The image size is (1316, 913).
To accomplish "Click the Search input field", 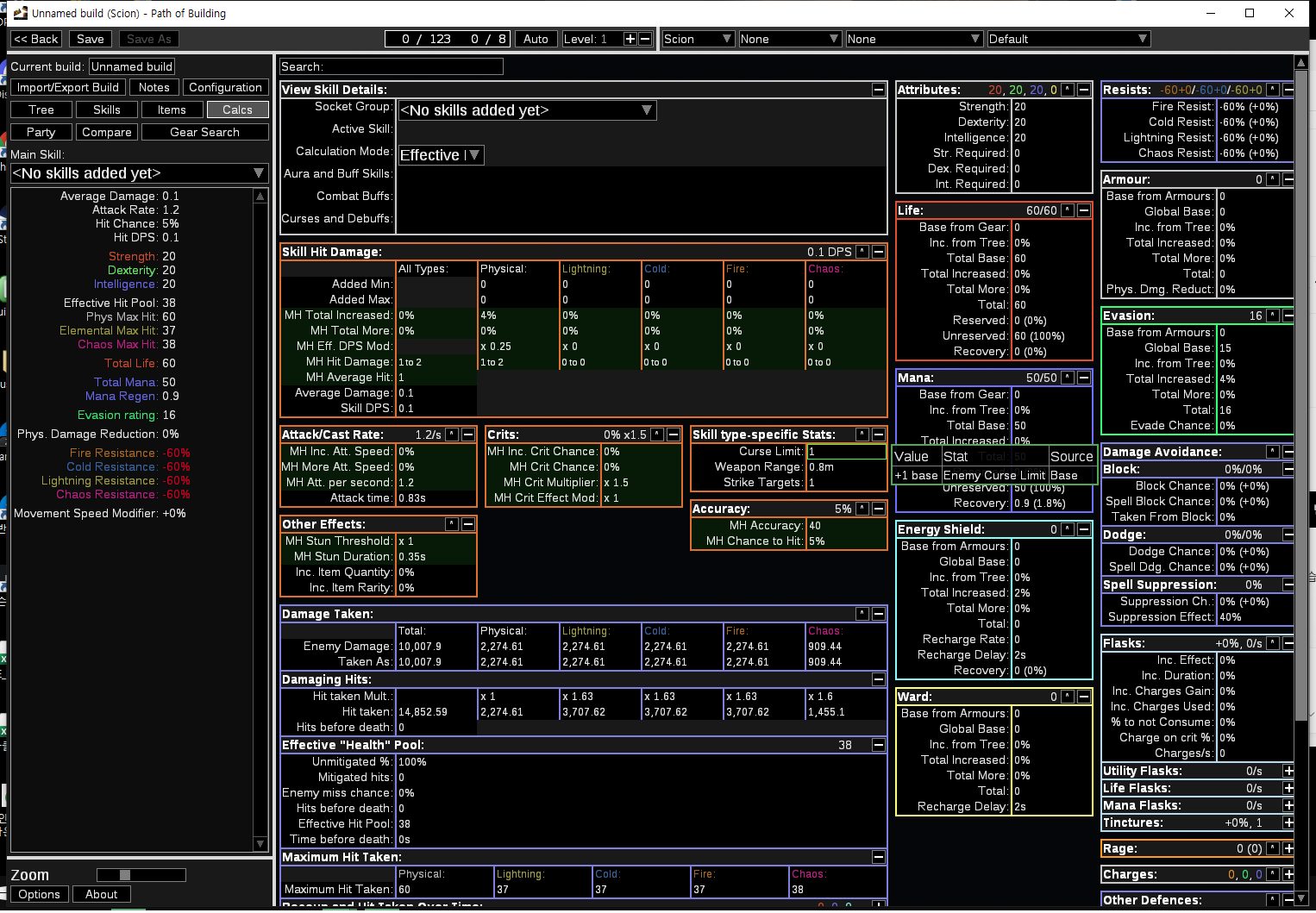I will [392, 66].
